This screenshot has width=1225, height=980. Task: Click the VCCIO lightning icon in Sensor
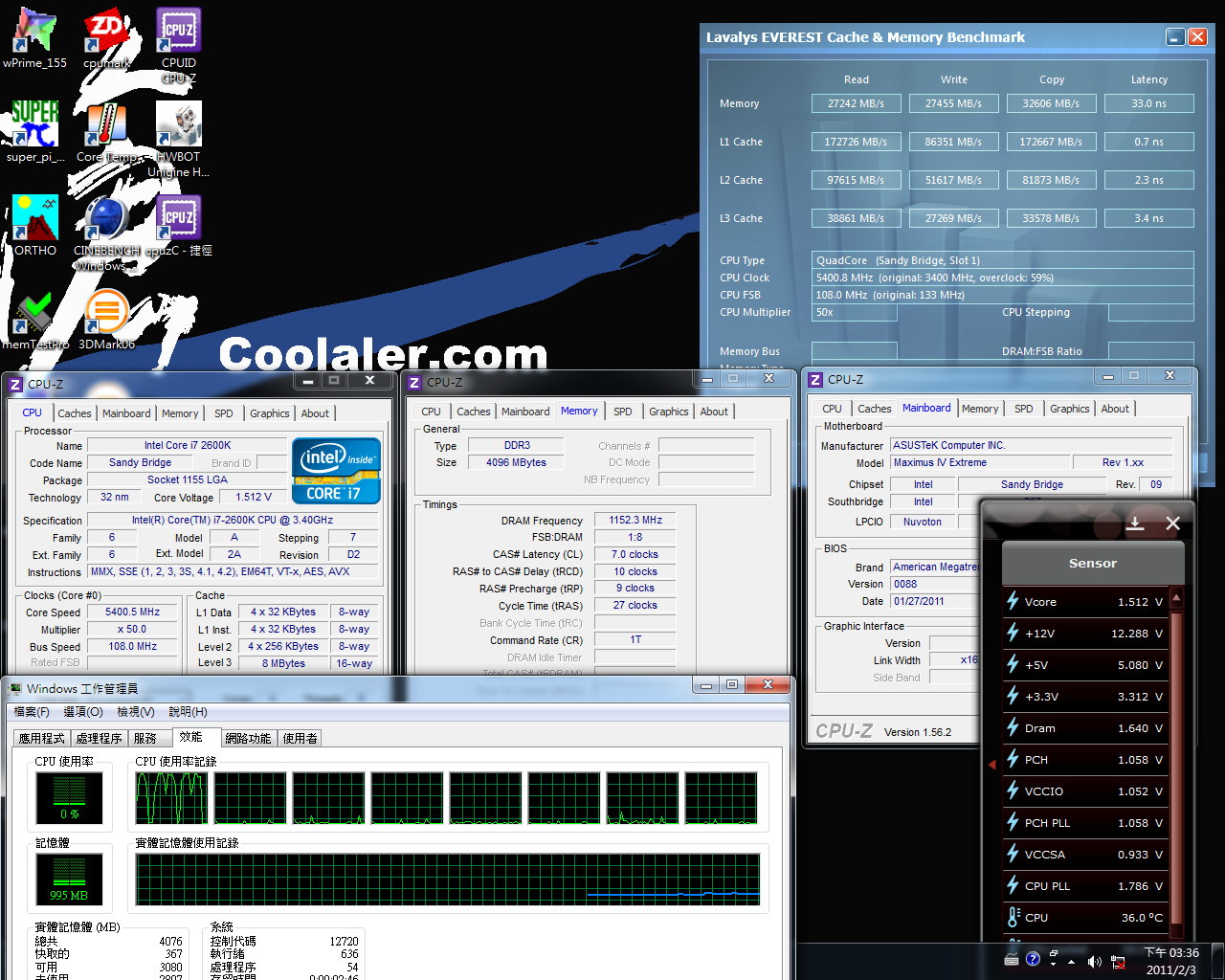[x=1013, y=791]
